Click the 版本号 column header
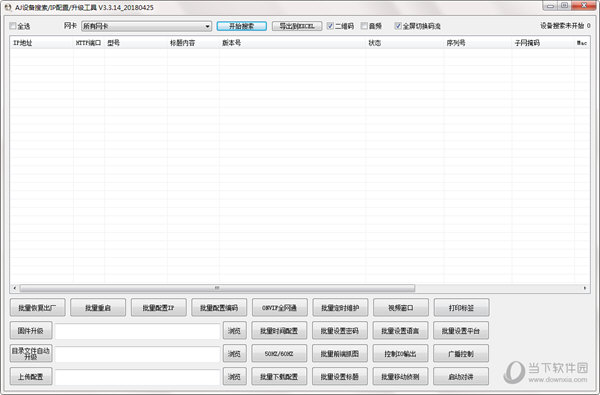 point(292,43)
